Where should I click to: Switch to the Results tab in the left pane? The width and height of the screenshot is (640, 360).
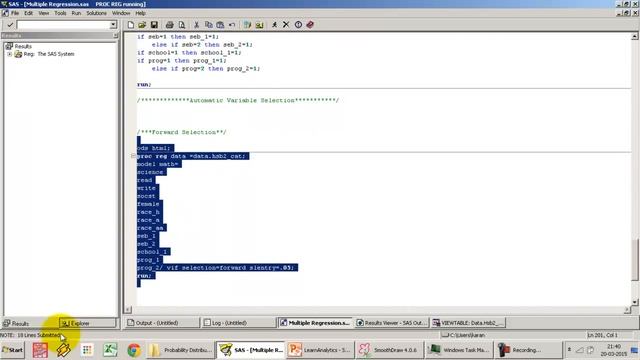click(x=16, y=323)
